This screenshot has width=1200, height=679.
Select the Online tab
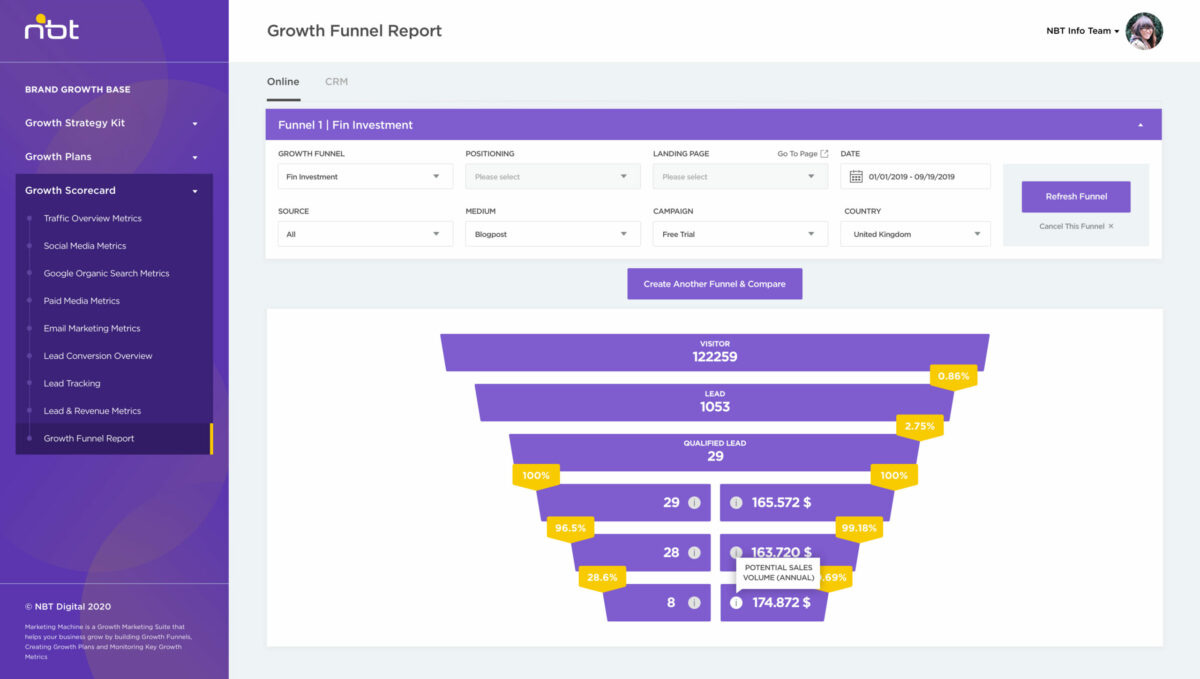click(283, 81)
